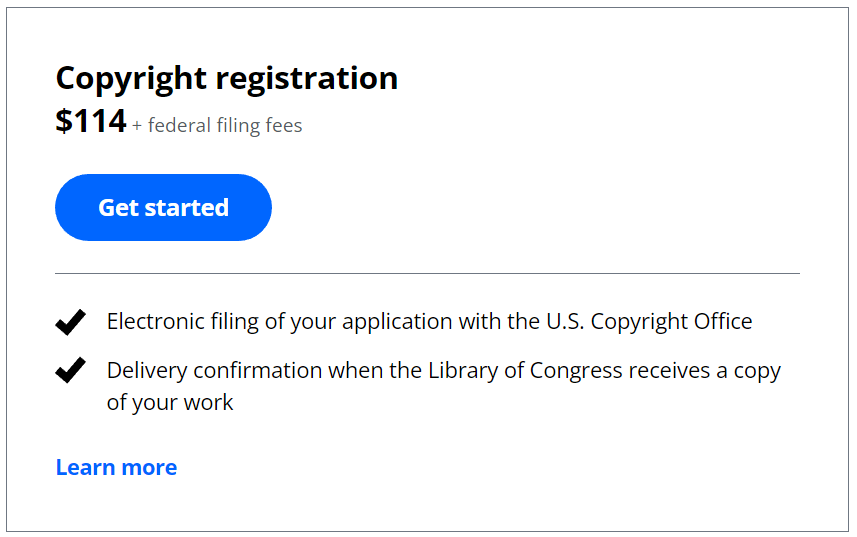Click the blue Get started button
This screenshot has height=537, width=857.
tap(163, 208)
